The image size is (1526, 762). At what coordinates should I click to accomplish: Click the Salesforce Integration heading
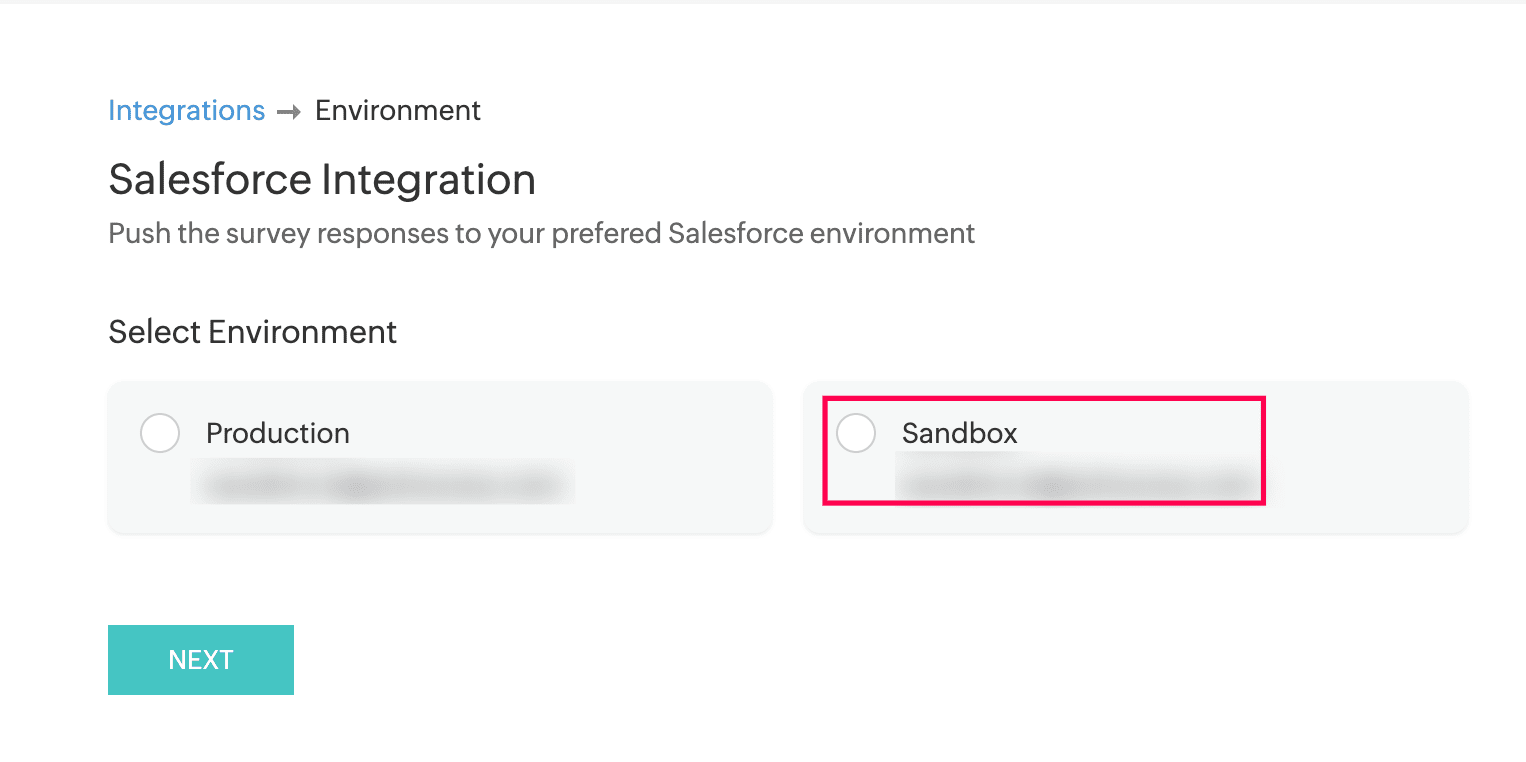tap(322, 180)
